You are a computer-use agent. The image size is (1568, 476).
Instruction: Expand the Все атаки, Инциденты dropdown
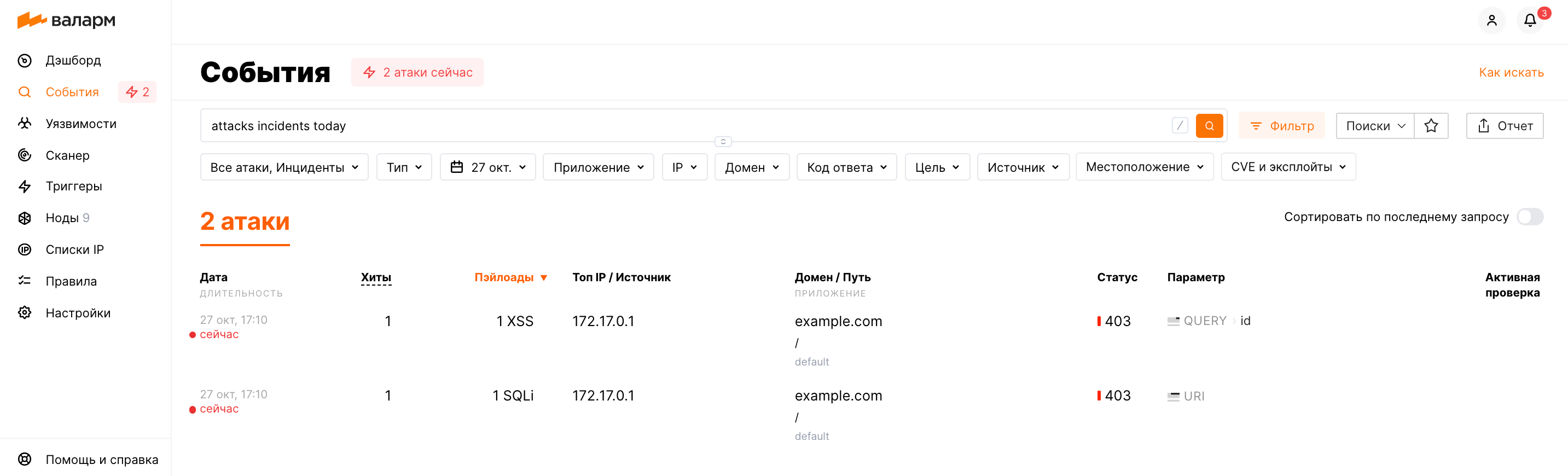[x=283, y=167]
